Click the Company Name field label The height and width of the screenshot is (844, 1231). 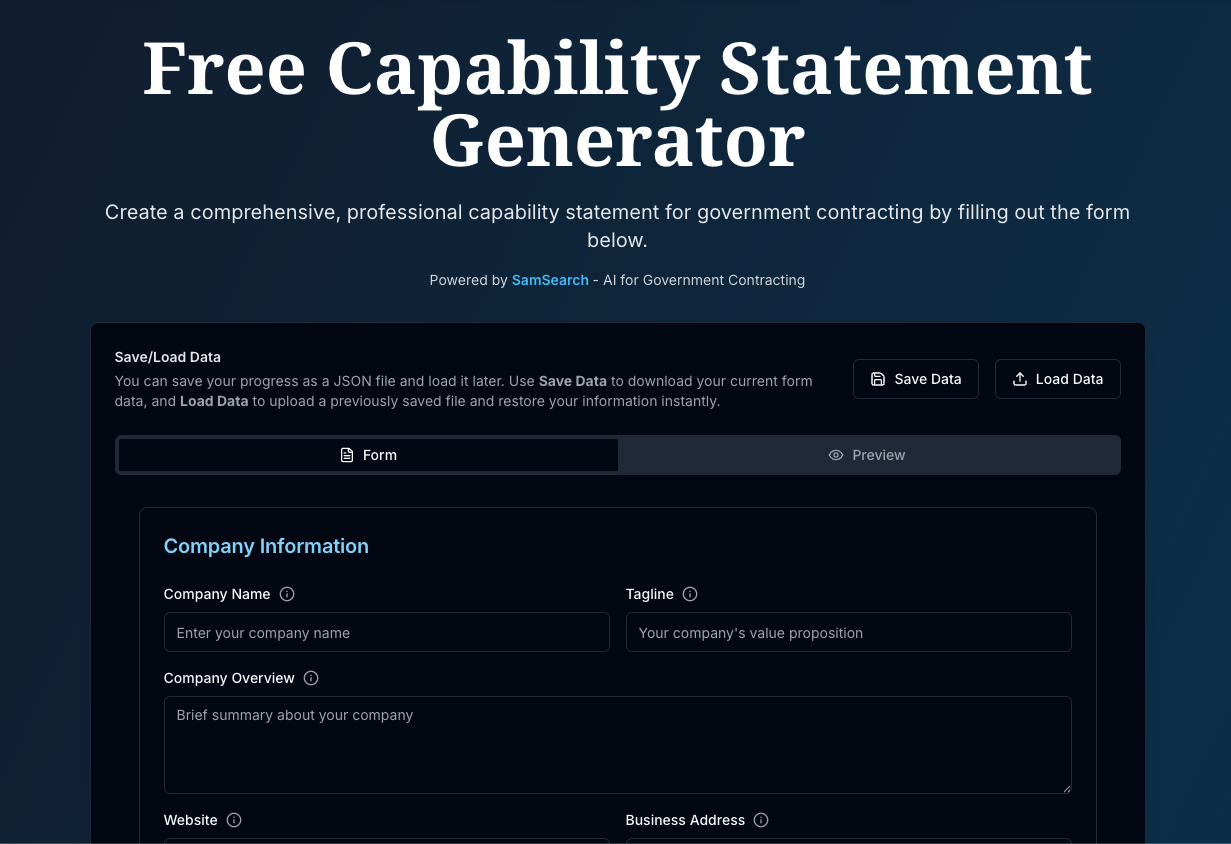point(217,594)
